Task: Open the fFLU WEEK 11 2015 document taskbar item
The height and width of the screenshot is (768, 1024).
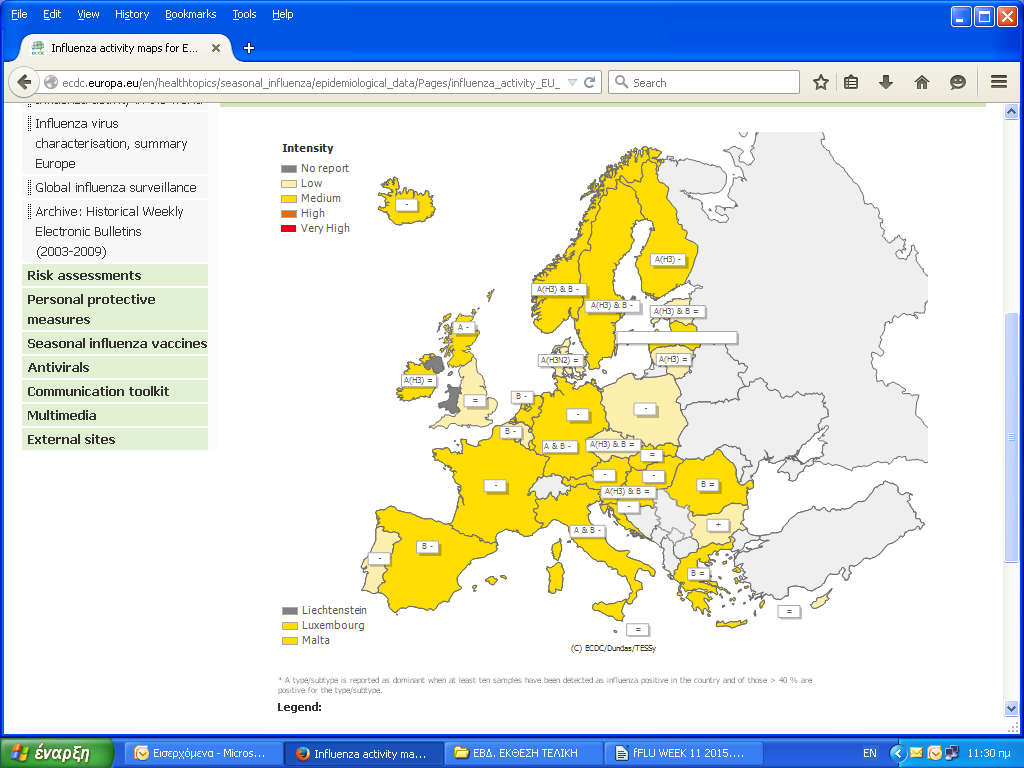Action: (x=684, y=753)
